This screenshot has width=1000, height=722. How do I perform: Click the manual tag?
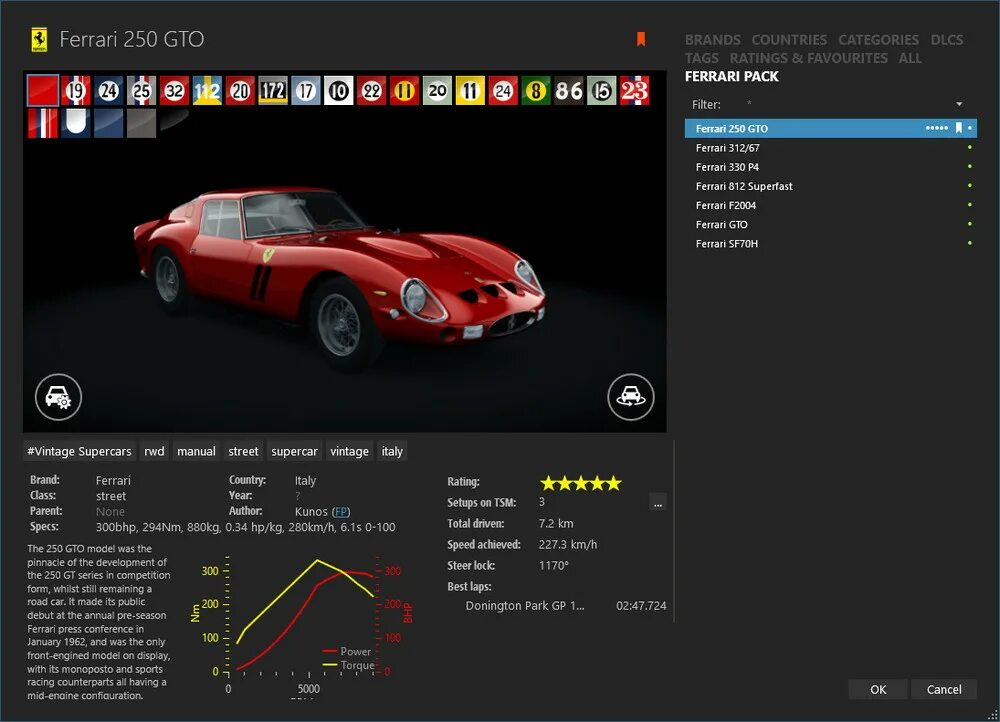pyautogui.click(x=196, y=451)
